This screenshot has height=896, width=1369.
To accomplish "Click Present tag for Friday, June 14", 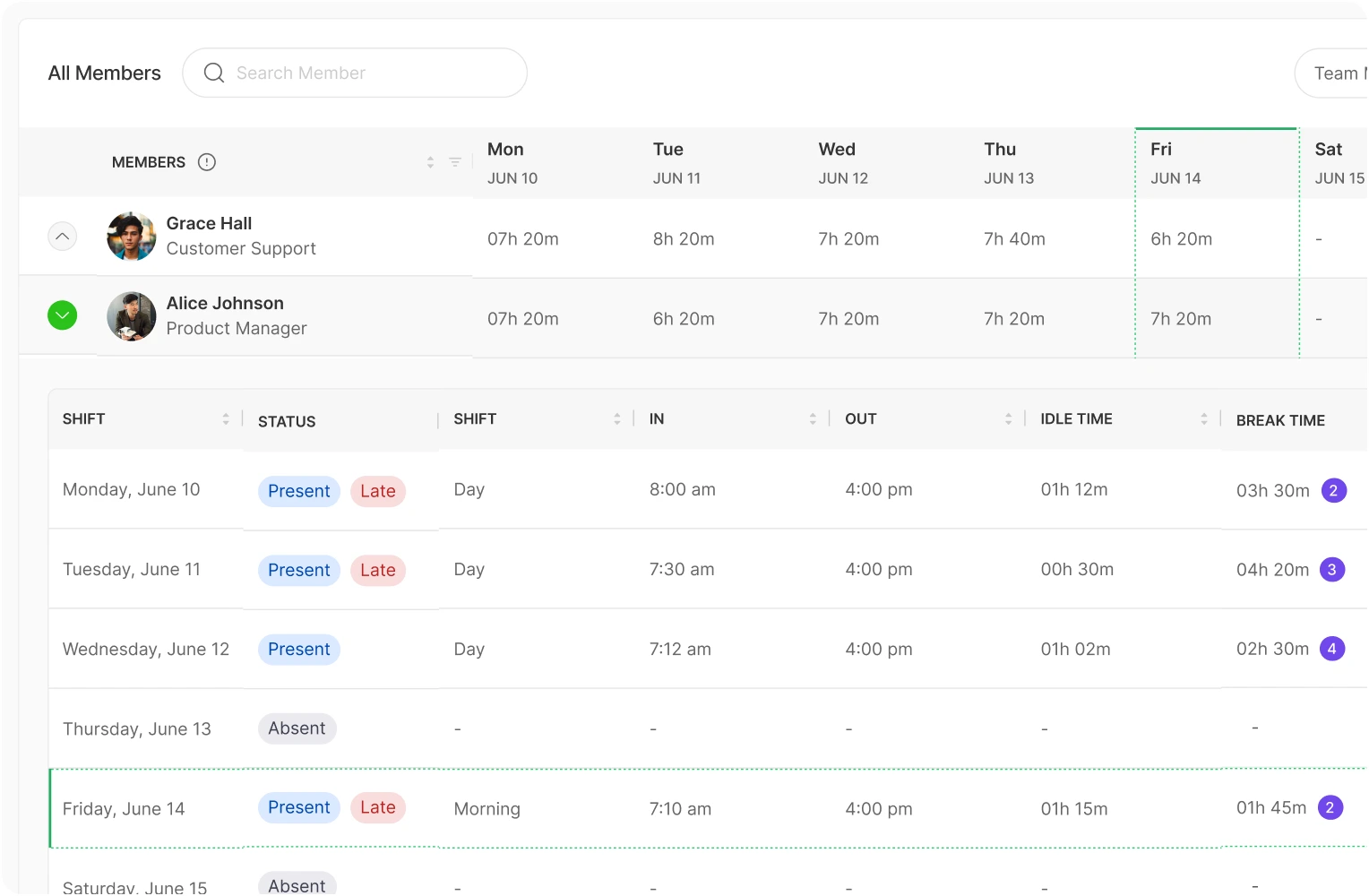I will (299, 807).
